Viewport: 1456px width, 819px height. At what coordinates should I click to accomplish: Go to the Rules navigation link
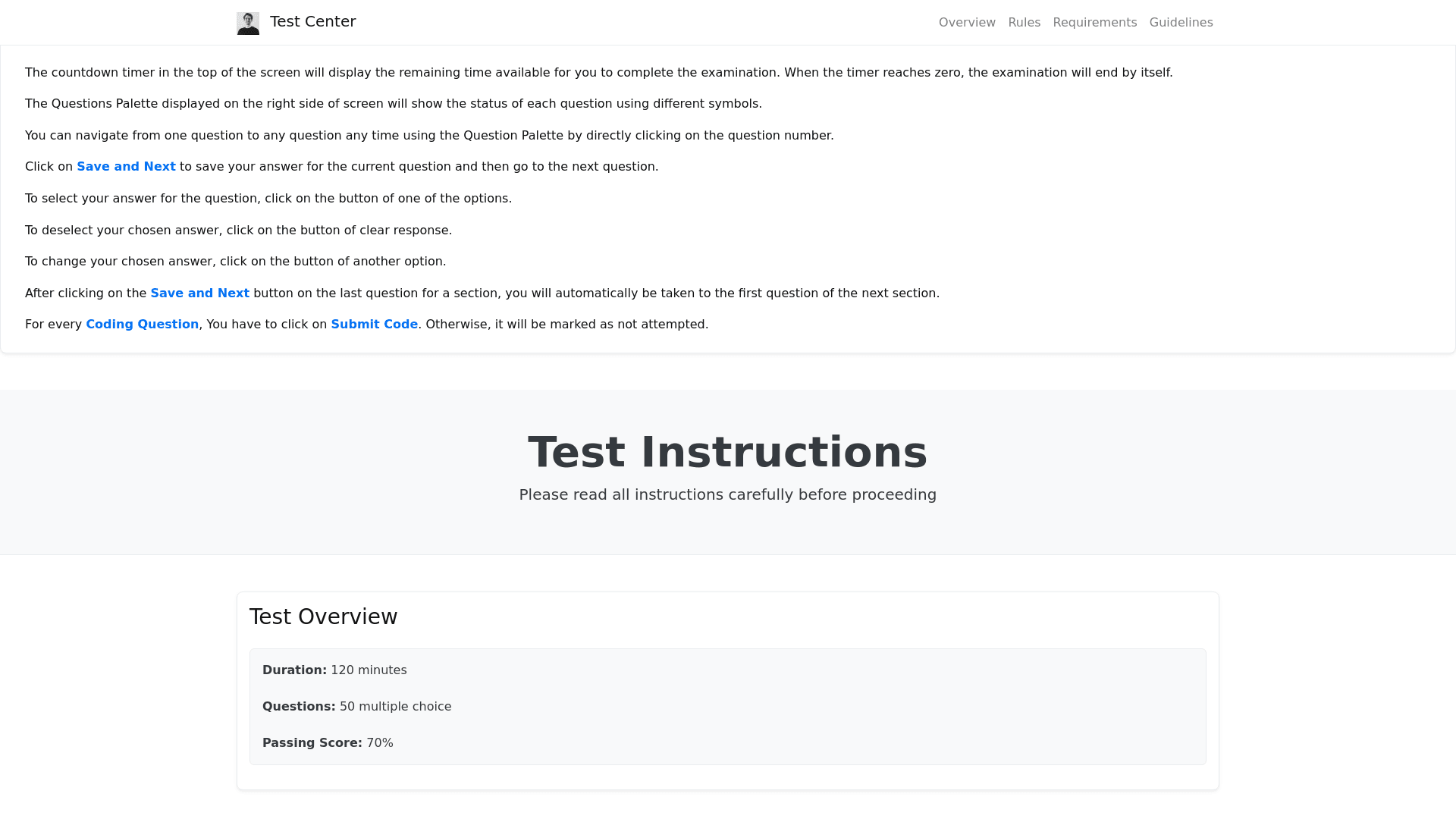click(x=1024, y=23)
